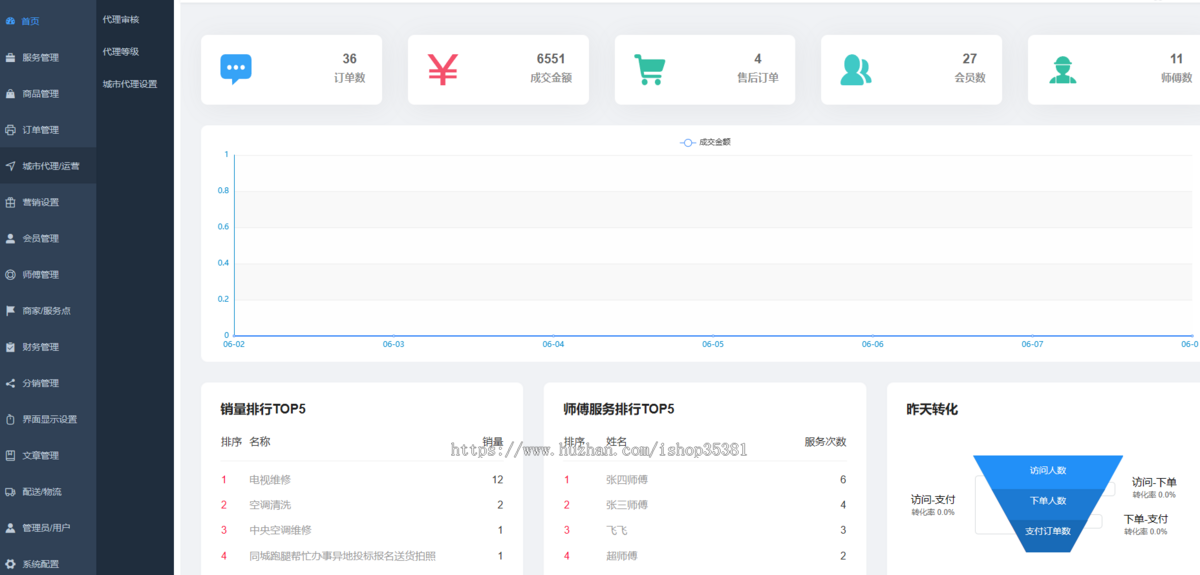The image size is (1200, 575).
Task: Click 飞飞 in service ranking
Action: point(616,530)
